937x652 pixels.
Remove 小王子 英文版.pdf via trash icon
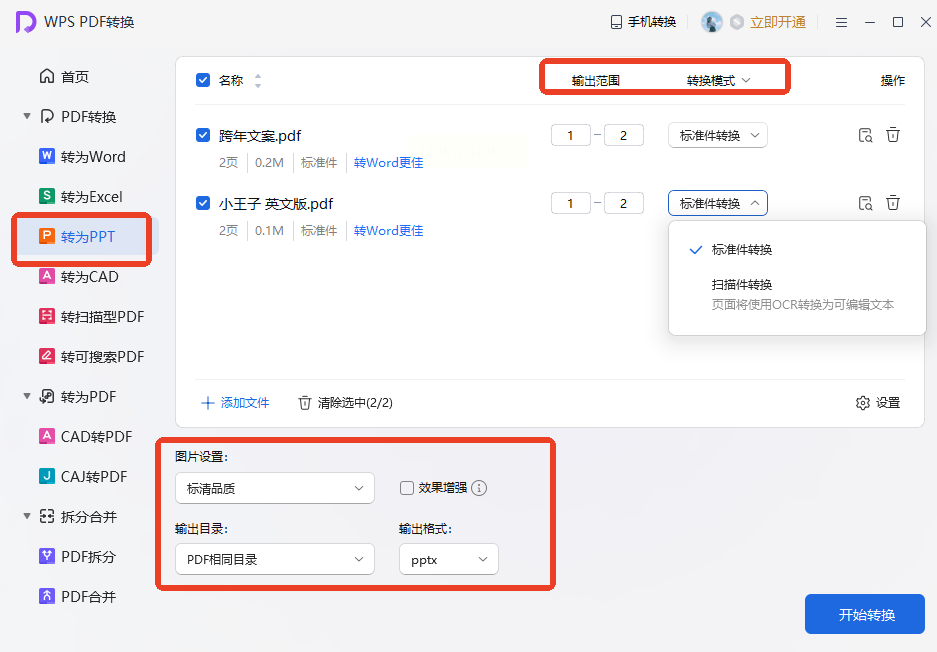893,203
